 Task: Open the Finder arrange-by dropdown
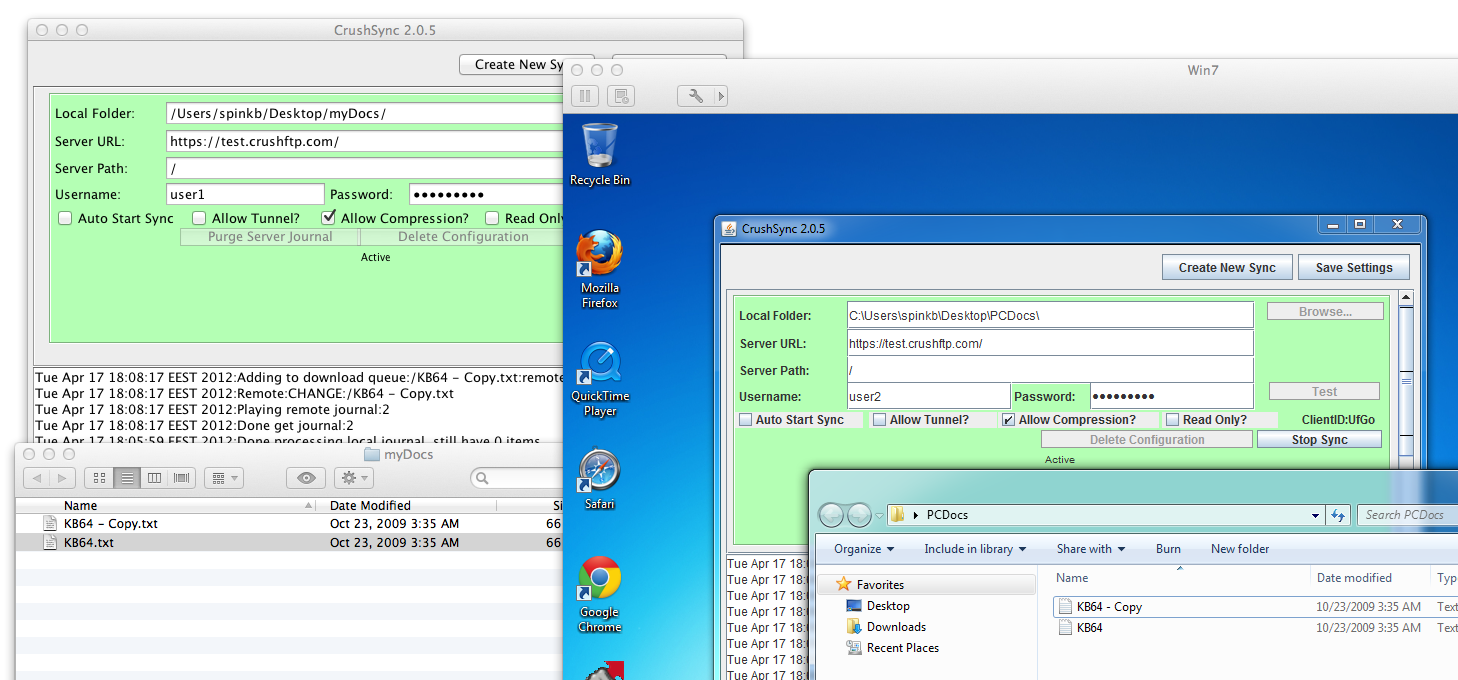[x=224, y=479]
